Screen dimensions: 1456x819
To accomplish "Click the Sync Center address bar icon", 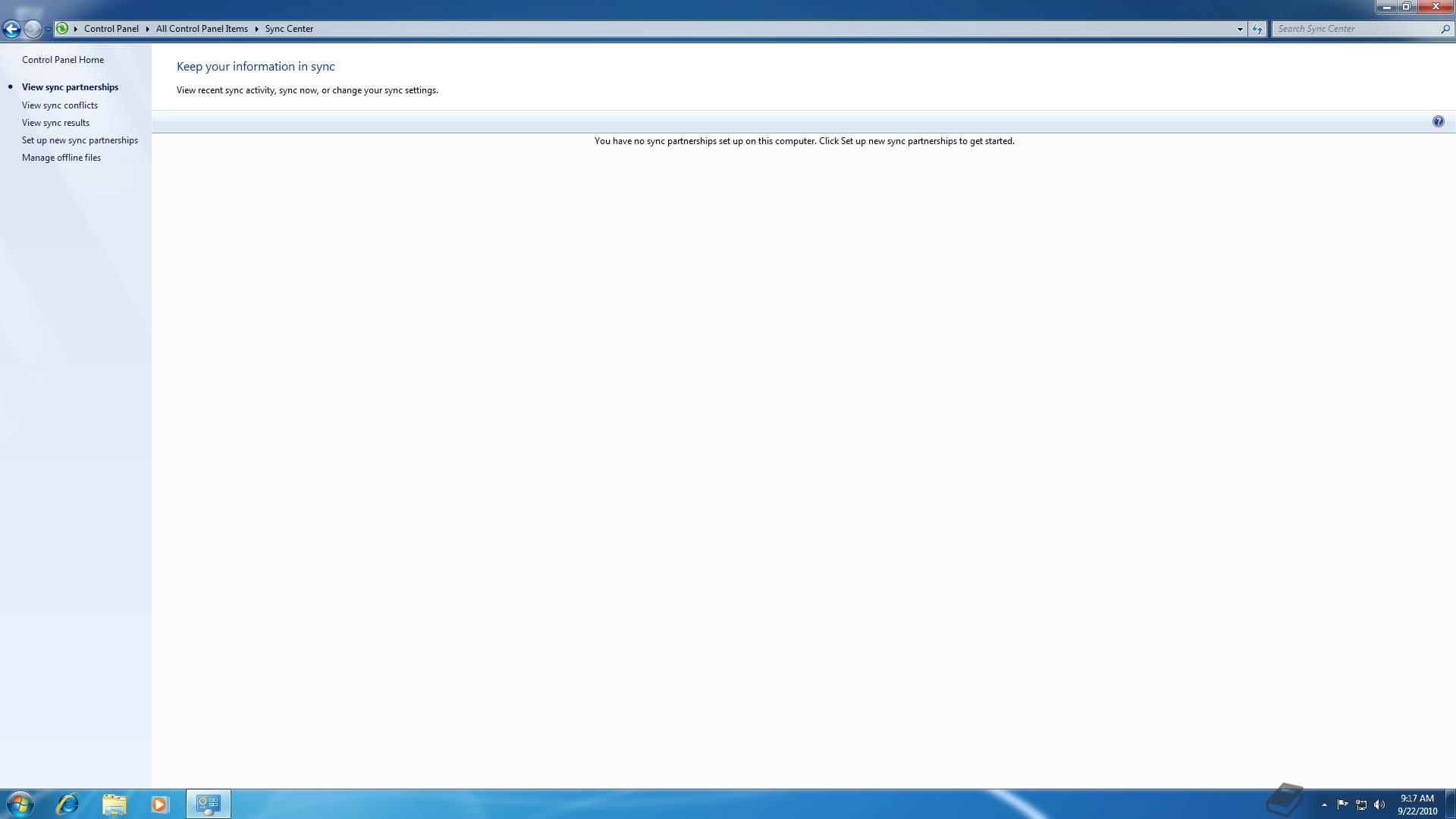I will [x=62, y=29].
